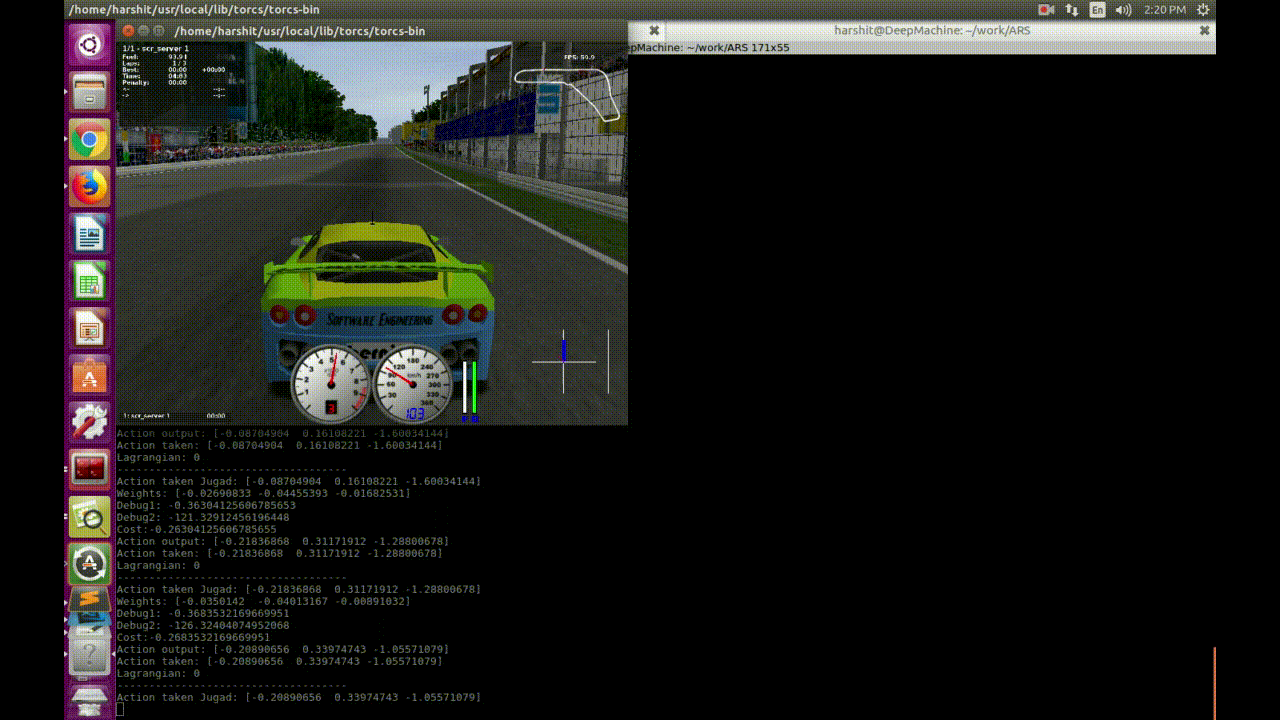Click the track mini-map in TORCS
The image size is (1280, 720).
click(567, 94)
